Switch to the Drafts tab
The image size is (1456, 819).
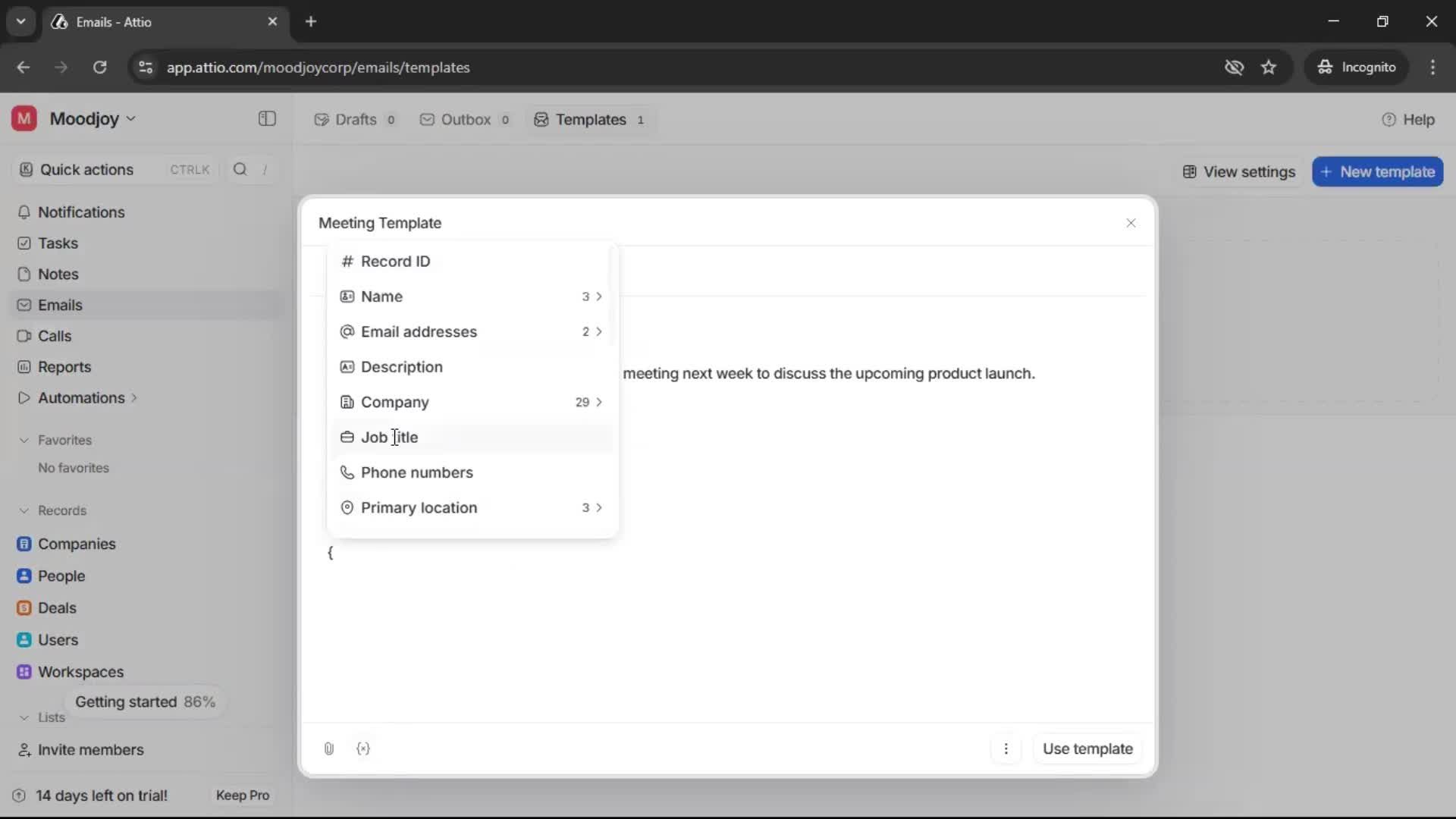pos(355,119)
